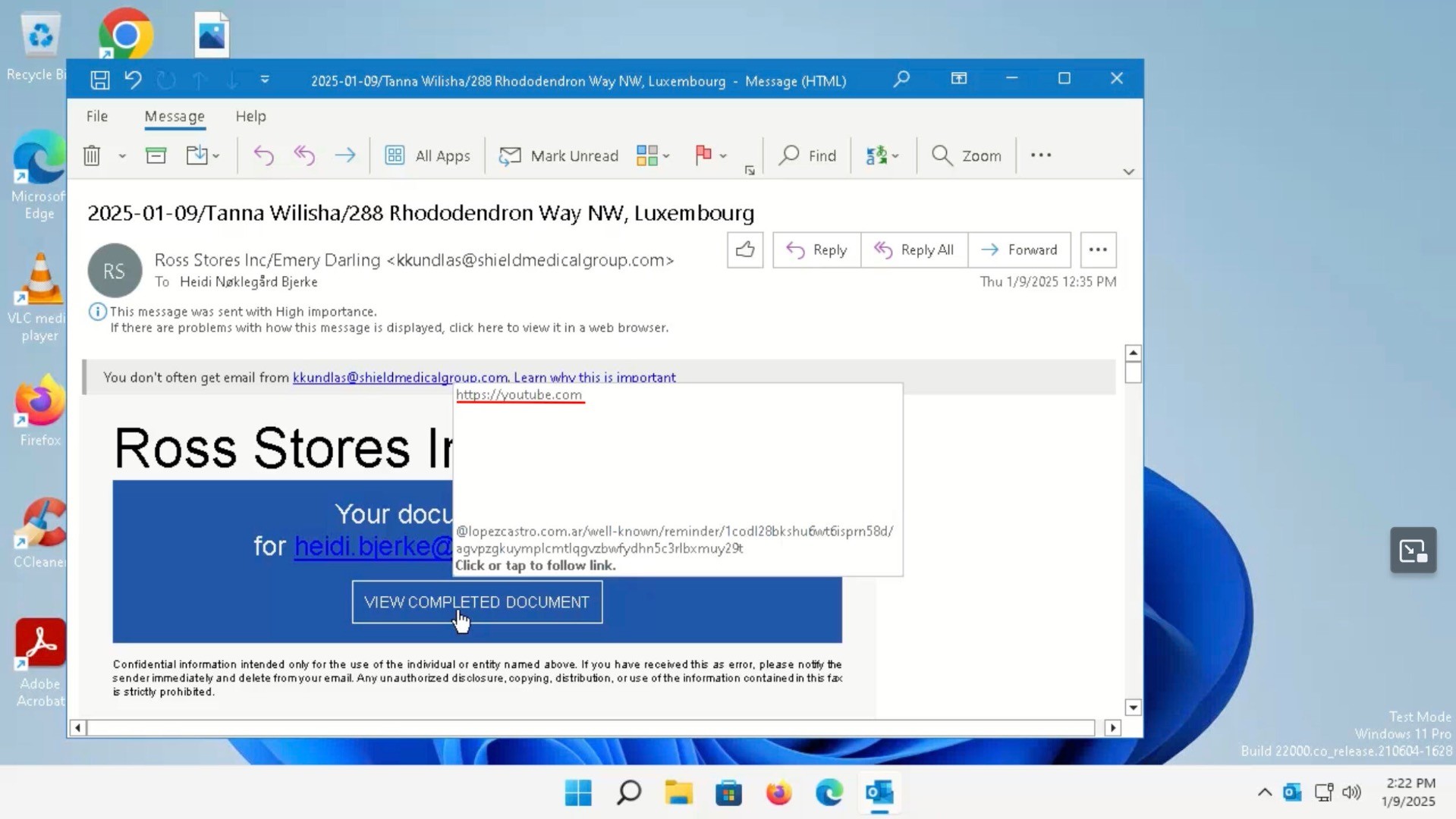Viewport: 1456px width, 819px height.
Task: Open Firefox desktop shortcut
Action: (x=39, y=411)
